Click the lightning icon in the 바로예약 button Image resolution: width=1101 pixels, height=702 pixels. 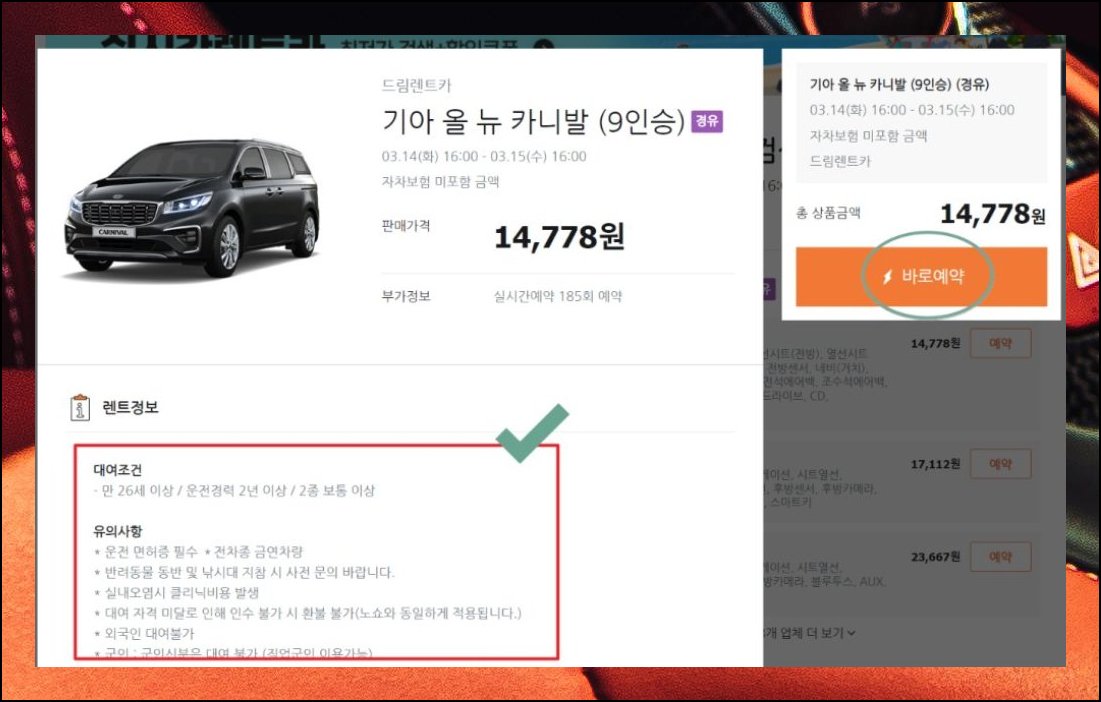(888, 277)
